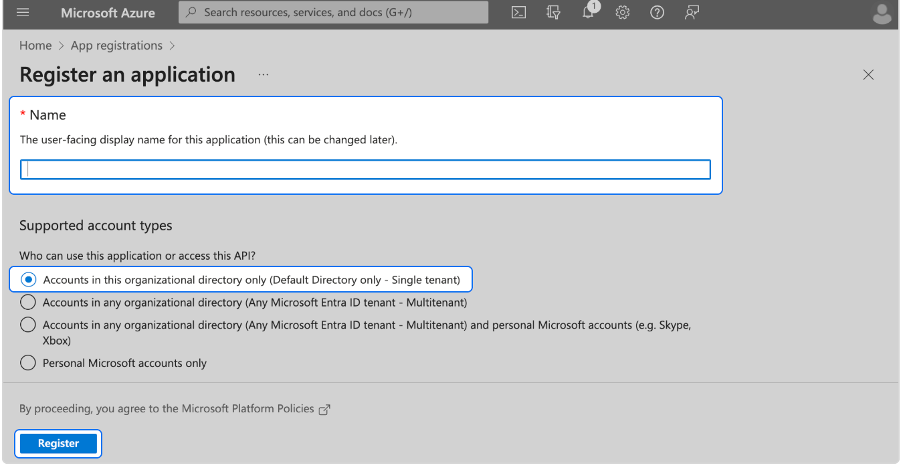This screenshot has height=468, width=904.
Task: Open the help question mark icon
Action: tap(657, 13)
